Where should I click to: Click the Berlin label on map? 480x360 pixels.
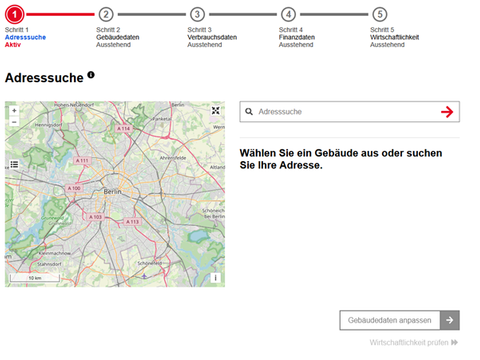(112, 192)
